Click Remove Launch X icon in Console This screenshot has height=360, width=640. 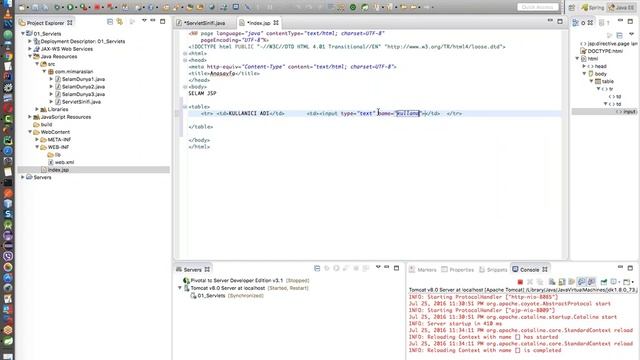[530, 282]
